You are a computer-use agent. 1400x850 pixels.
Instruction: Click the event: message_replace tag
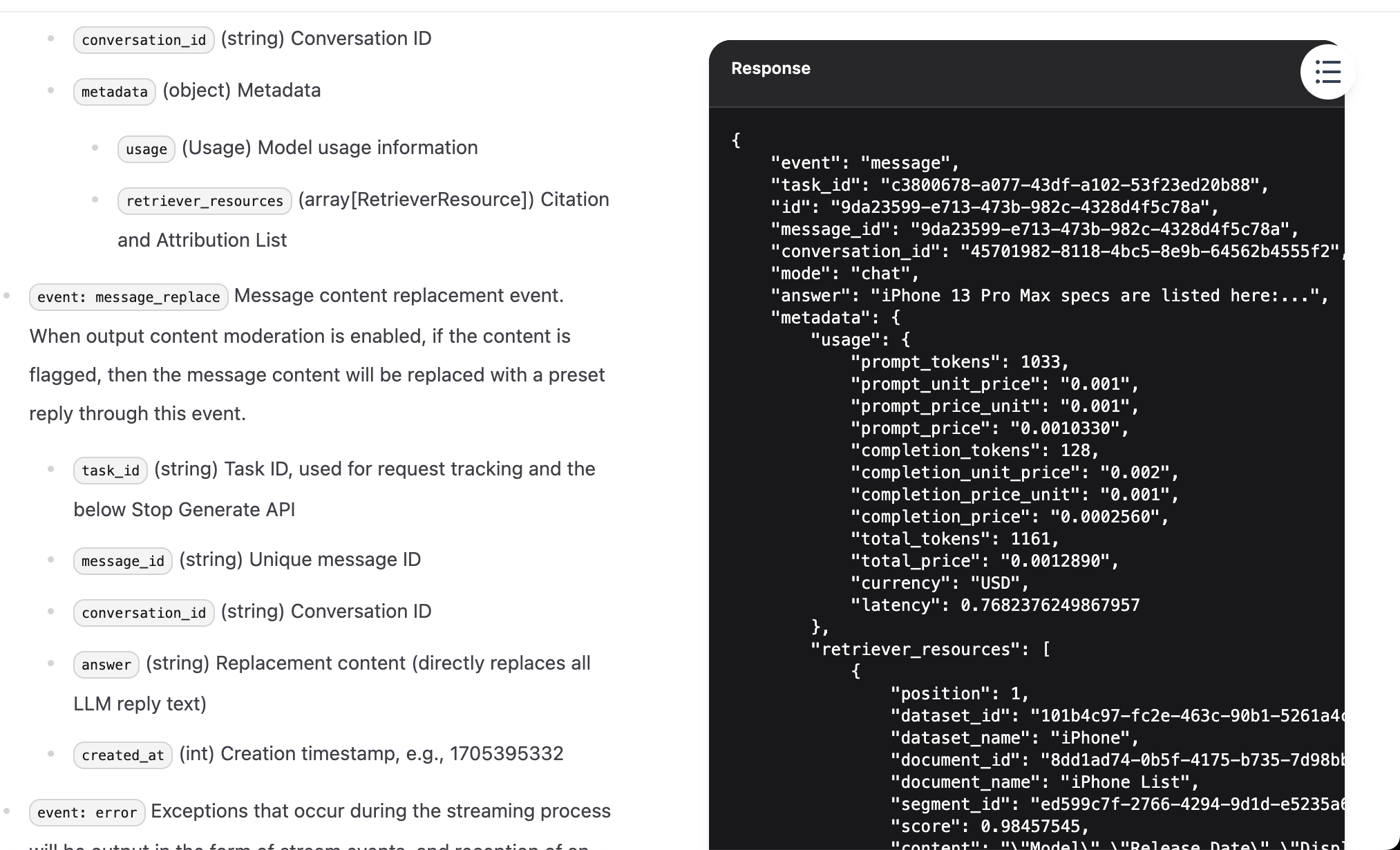tap(129, 297)
